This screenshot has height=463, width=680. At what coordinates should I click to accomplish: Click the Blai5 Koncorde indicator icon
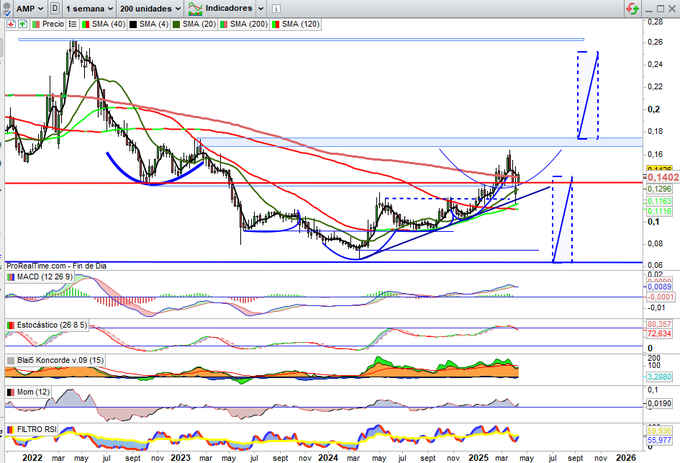pyautogui.click(x=11, y=361)
